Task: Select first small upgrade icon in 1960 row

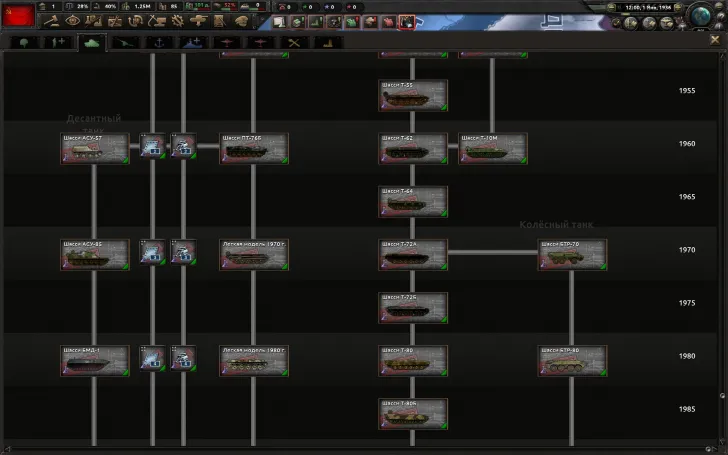Action: [153, 146]
